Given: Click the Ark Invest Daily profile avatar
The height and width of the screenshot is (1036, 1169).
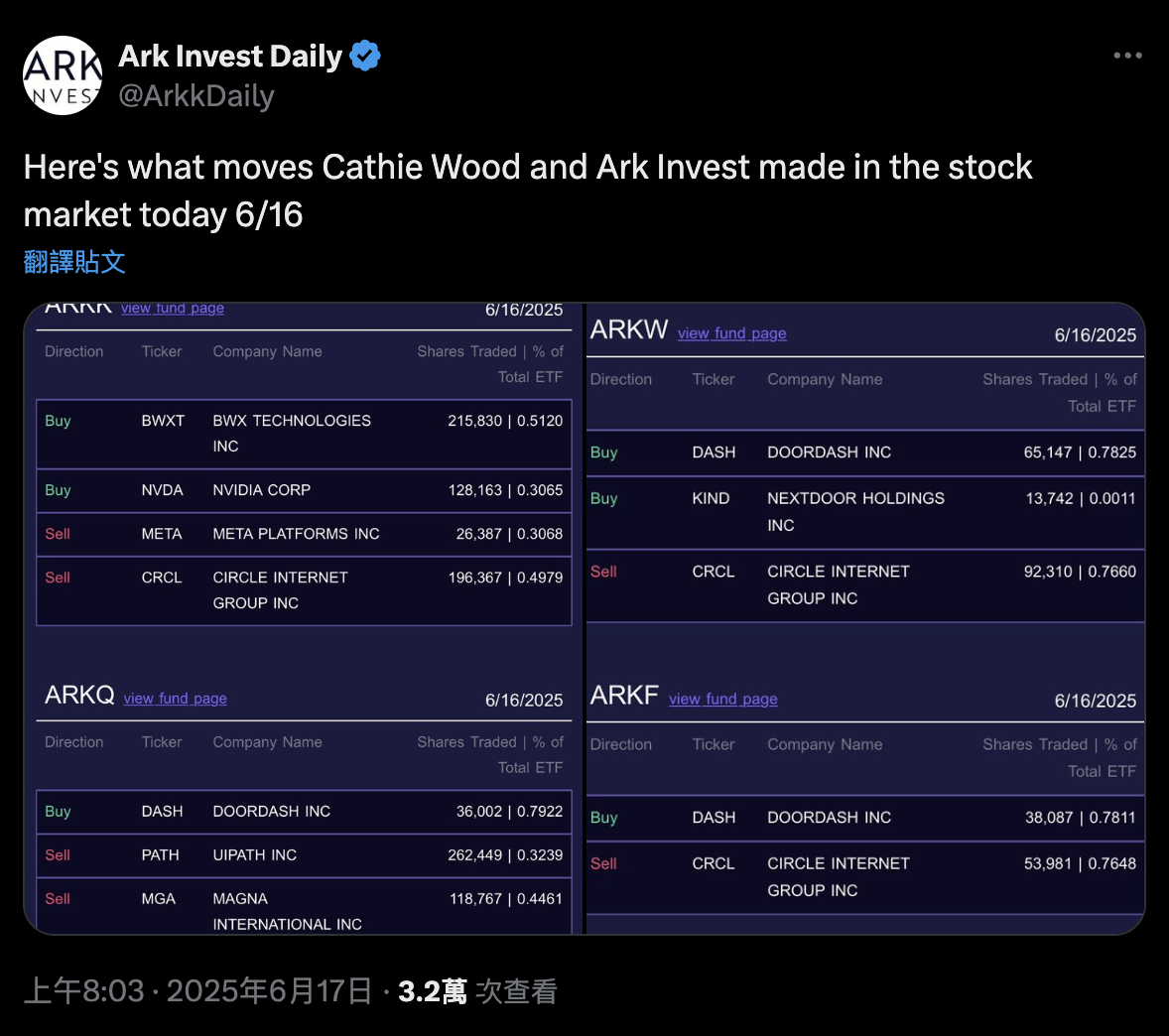Looking at the screenshot, I should 63,74.
